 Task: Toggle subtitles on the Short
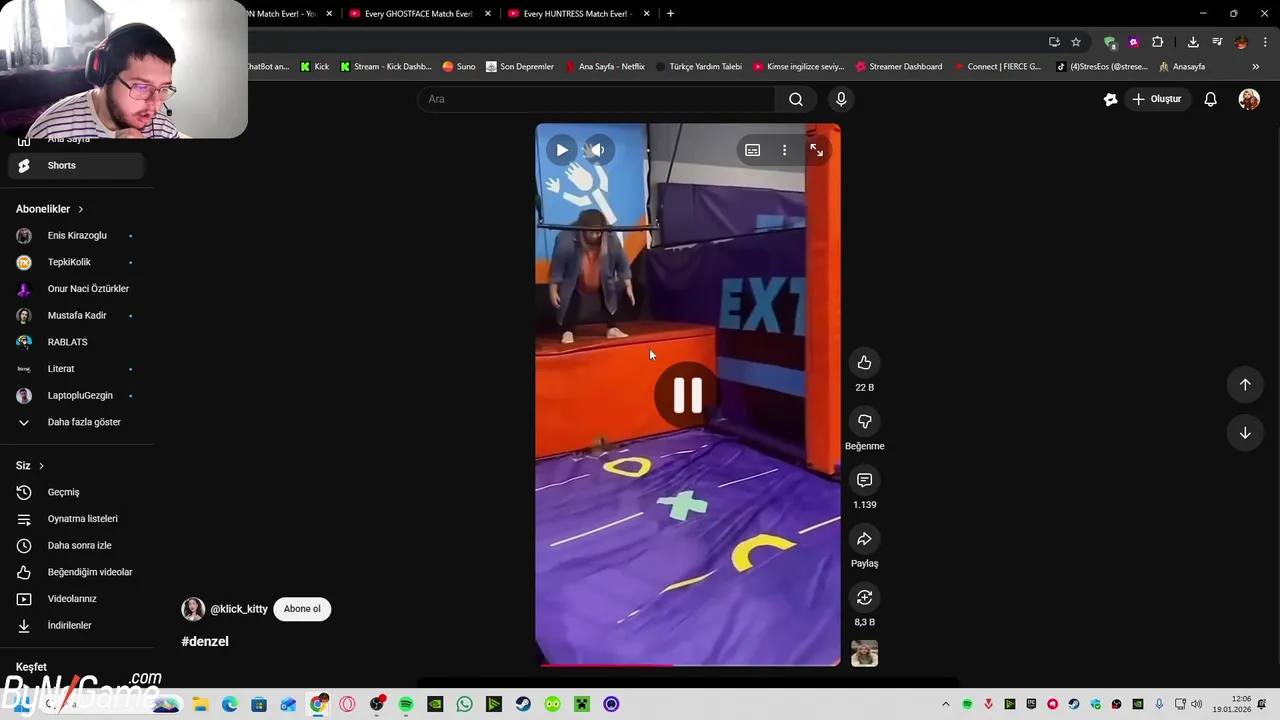pos(753,150)
